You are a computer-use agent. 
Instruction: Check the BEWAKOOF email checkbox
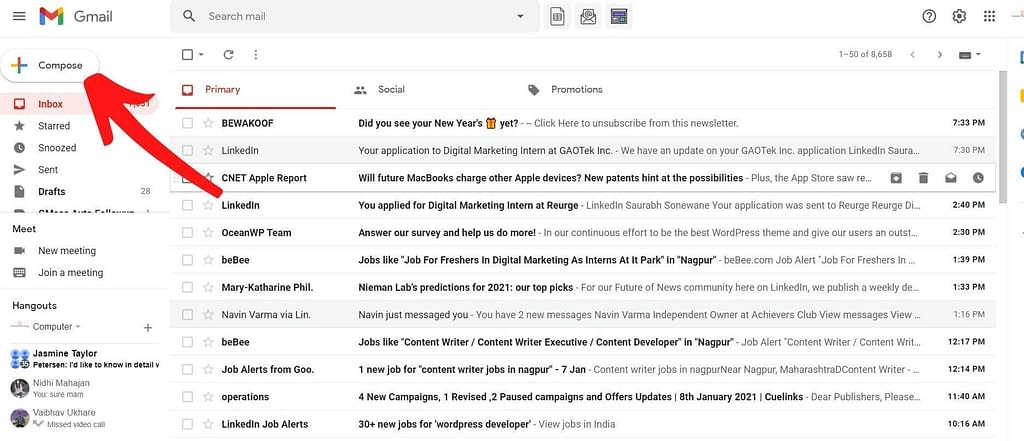tap(187, 123)
